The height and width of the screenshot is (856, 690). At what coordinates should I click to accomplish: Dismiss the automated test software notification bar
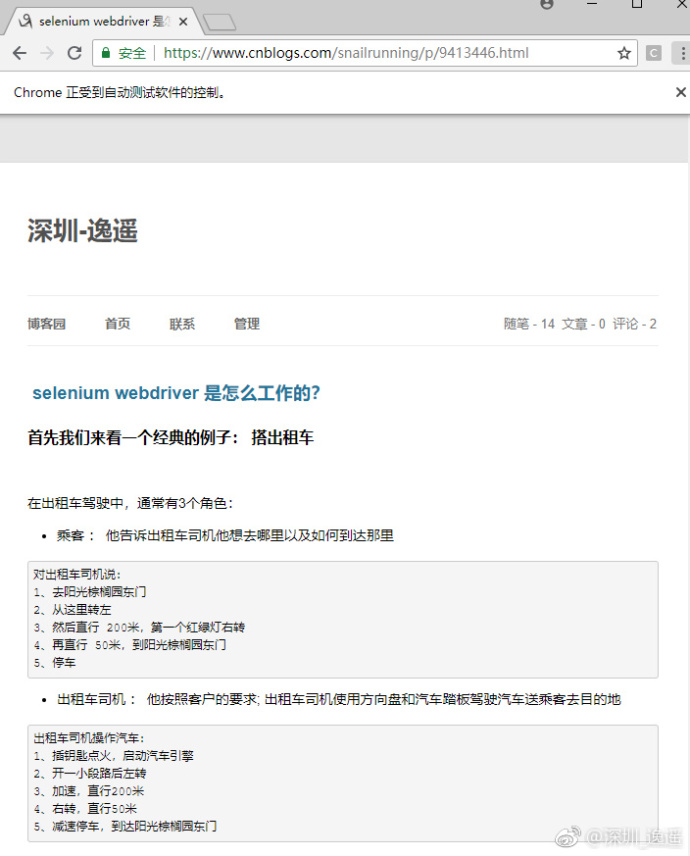coord(680,92)
